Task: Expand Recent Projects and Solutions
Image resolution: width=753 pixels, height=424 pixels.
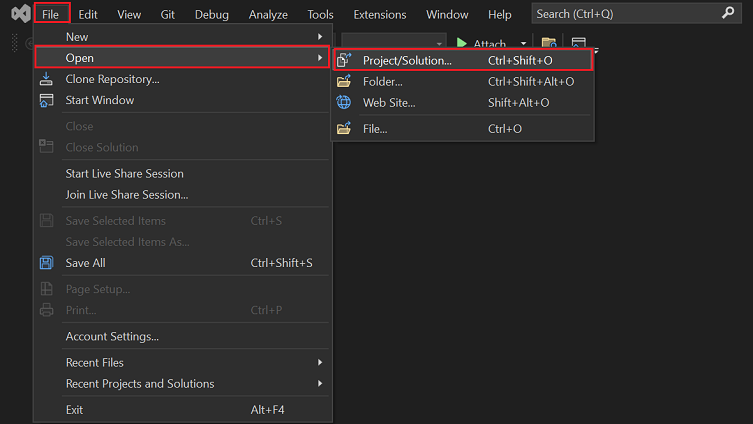Action: pyautogui.click(x=182, y=384)
